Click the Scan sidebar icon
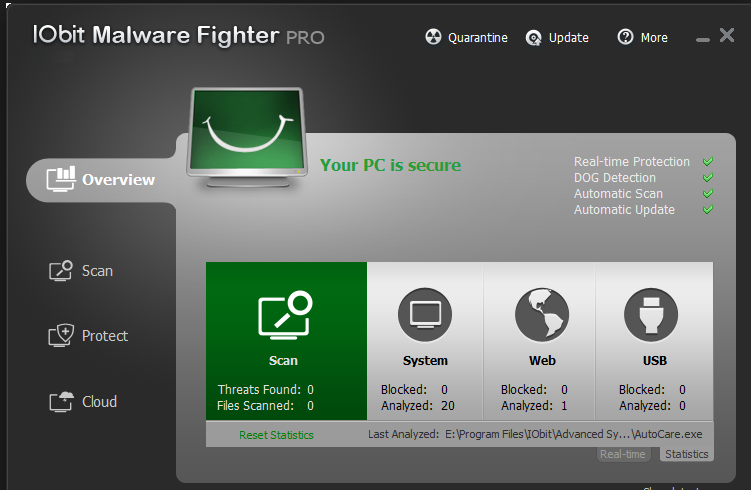 point(60,271)
